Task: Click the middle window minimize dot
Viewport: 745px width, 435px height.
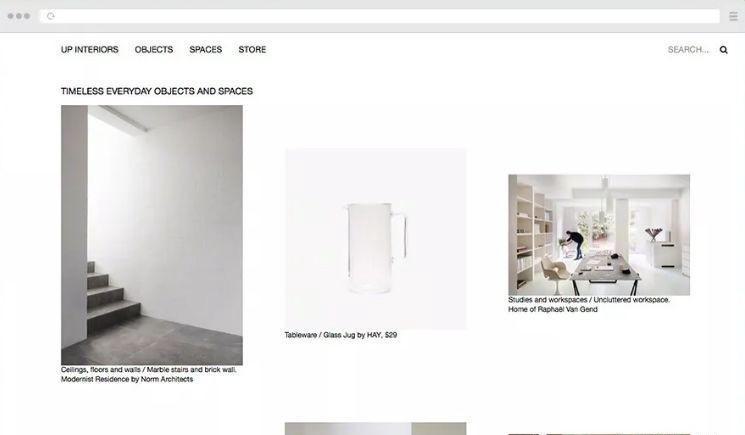Action: point(19,16)
